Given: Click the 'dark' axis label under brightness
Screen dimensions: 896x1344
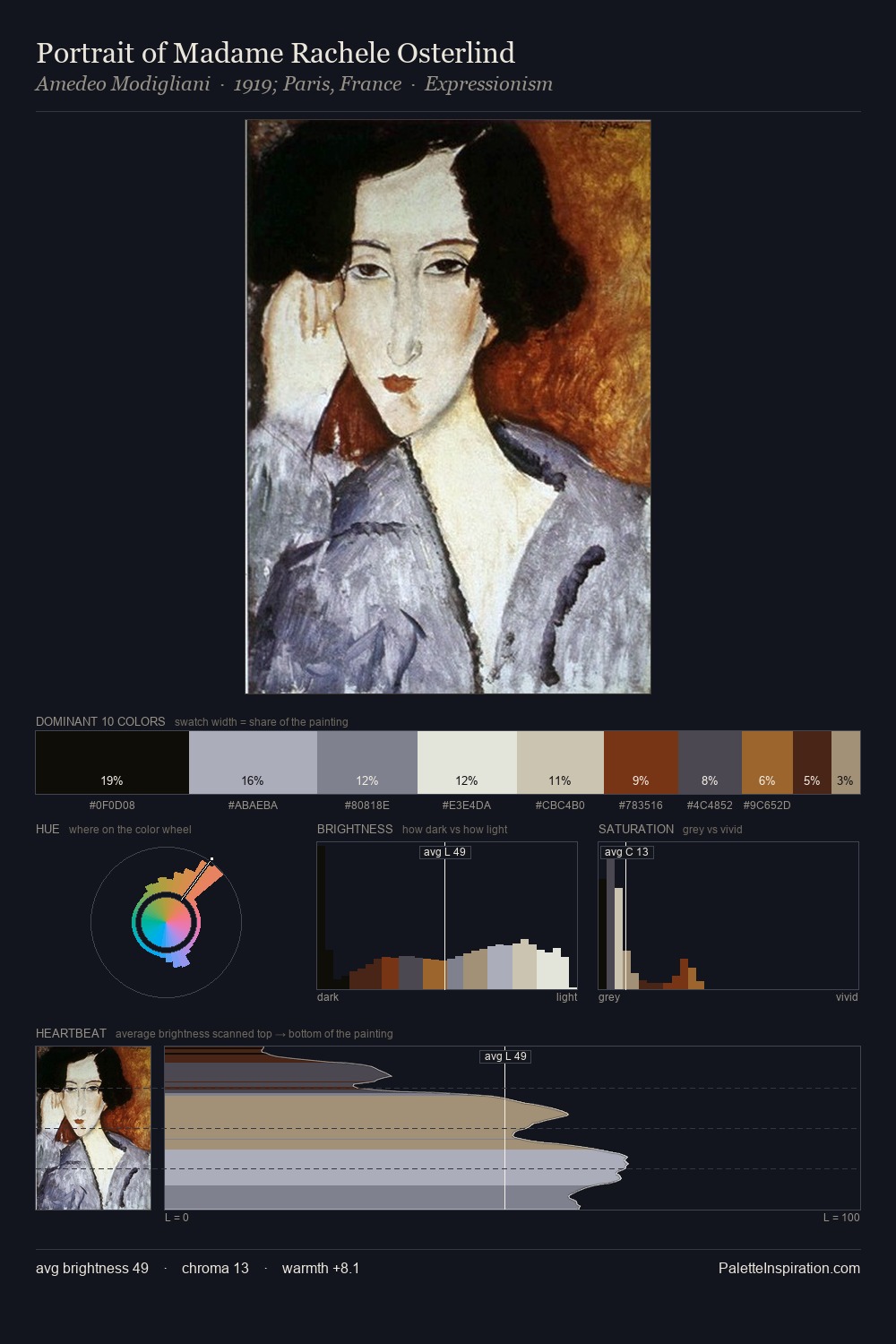Looking at the screenshot, I should [328, 997].
